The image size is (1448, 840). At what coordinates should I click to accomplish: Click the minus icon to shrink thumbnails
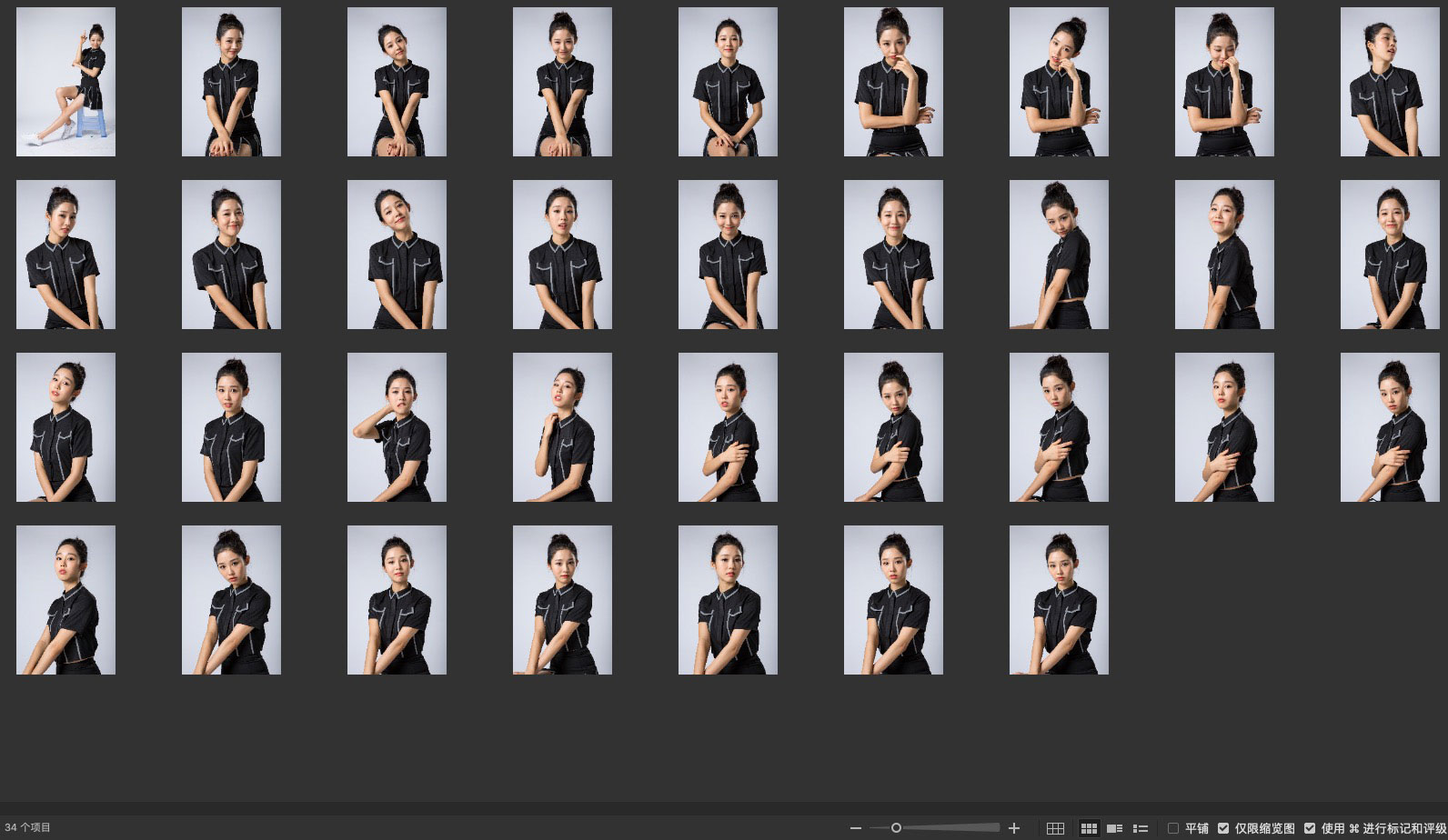855,828
